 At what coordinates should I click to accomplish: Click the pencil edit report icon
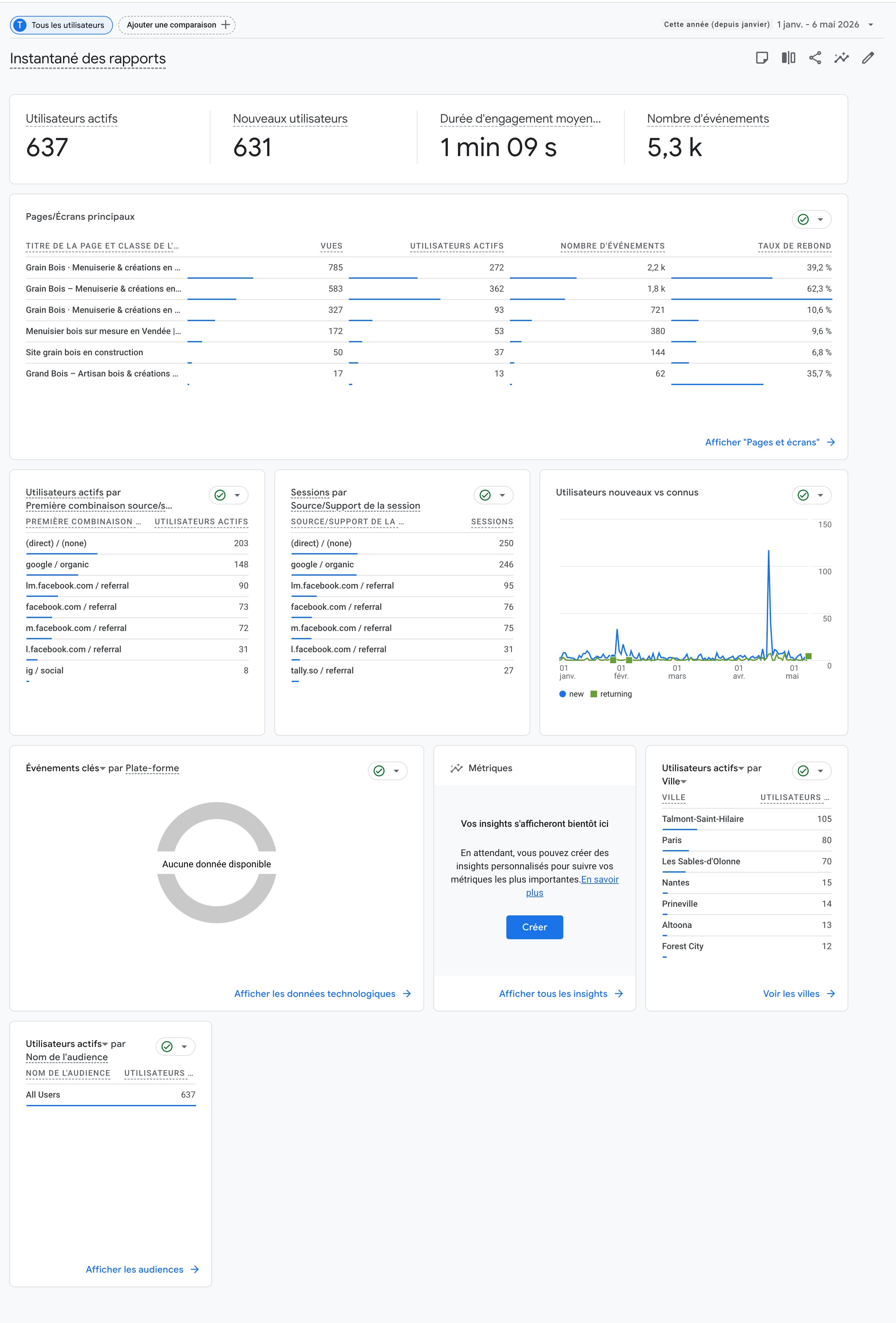868,58
